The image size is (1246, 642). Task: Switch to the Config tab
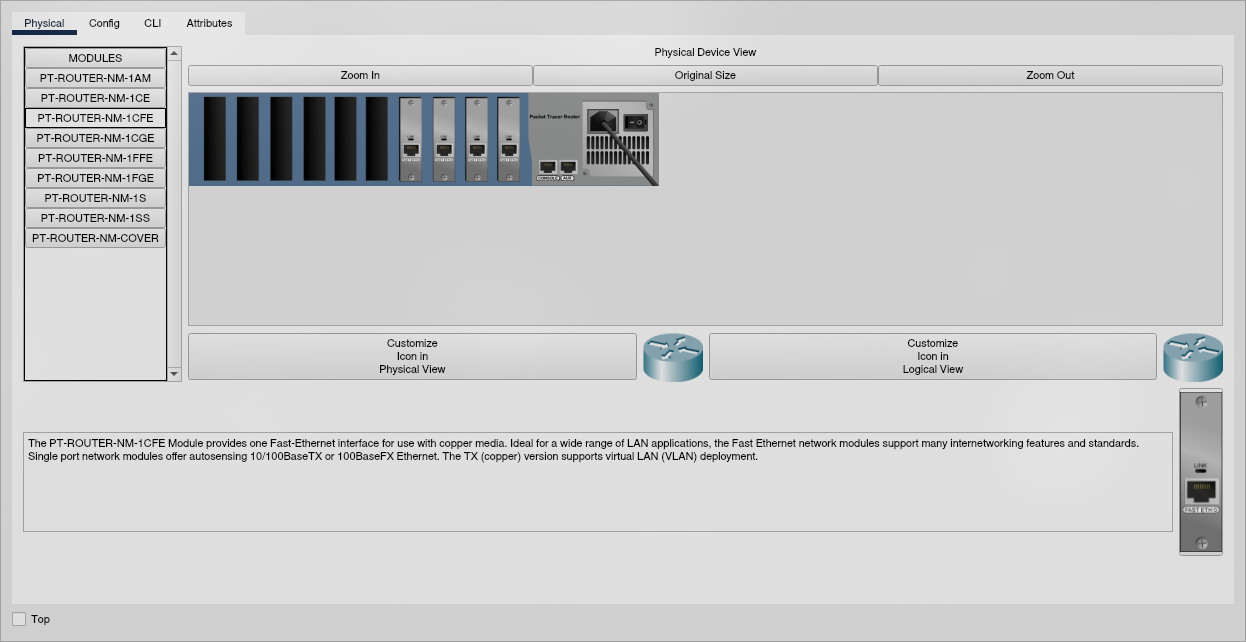(104, 23)
